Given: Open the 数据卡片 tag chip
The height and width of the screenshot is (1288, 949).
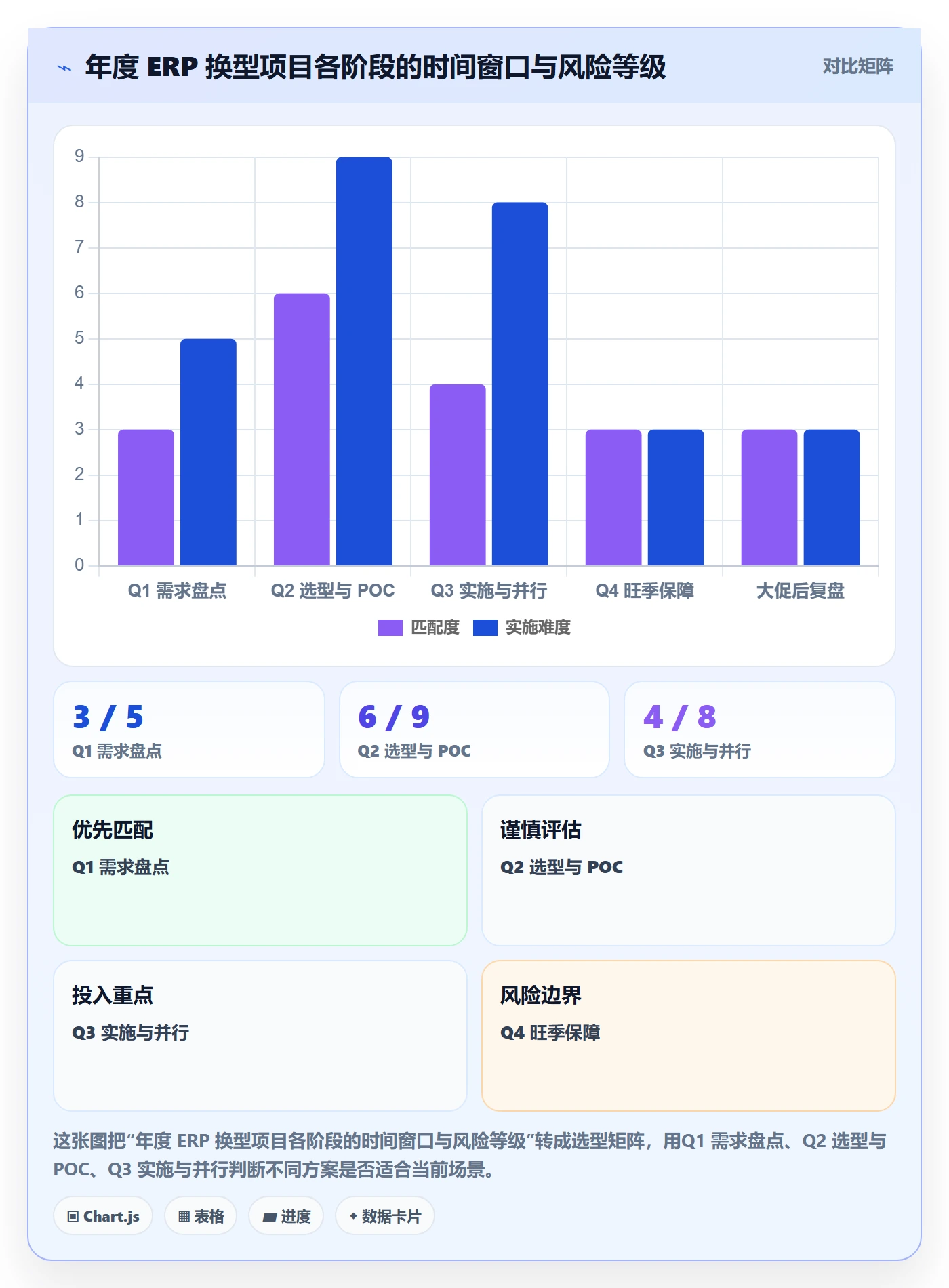Looking at the screenshot, I should click(x=385, y=1216).
